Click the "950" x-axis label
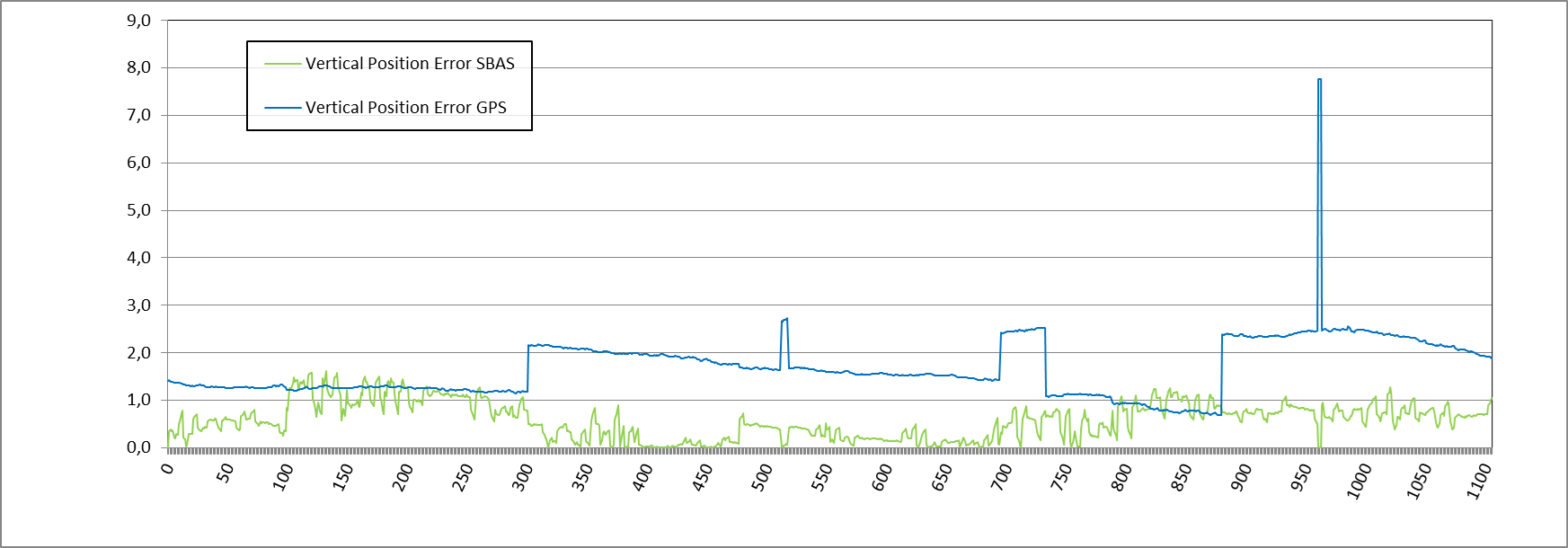This screenshot has width=1568, height=548. (x=1300, y=476)
